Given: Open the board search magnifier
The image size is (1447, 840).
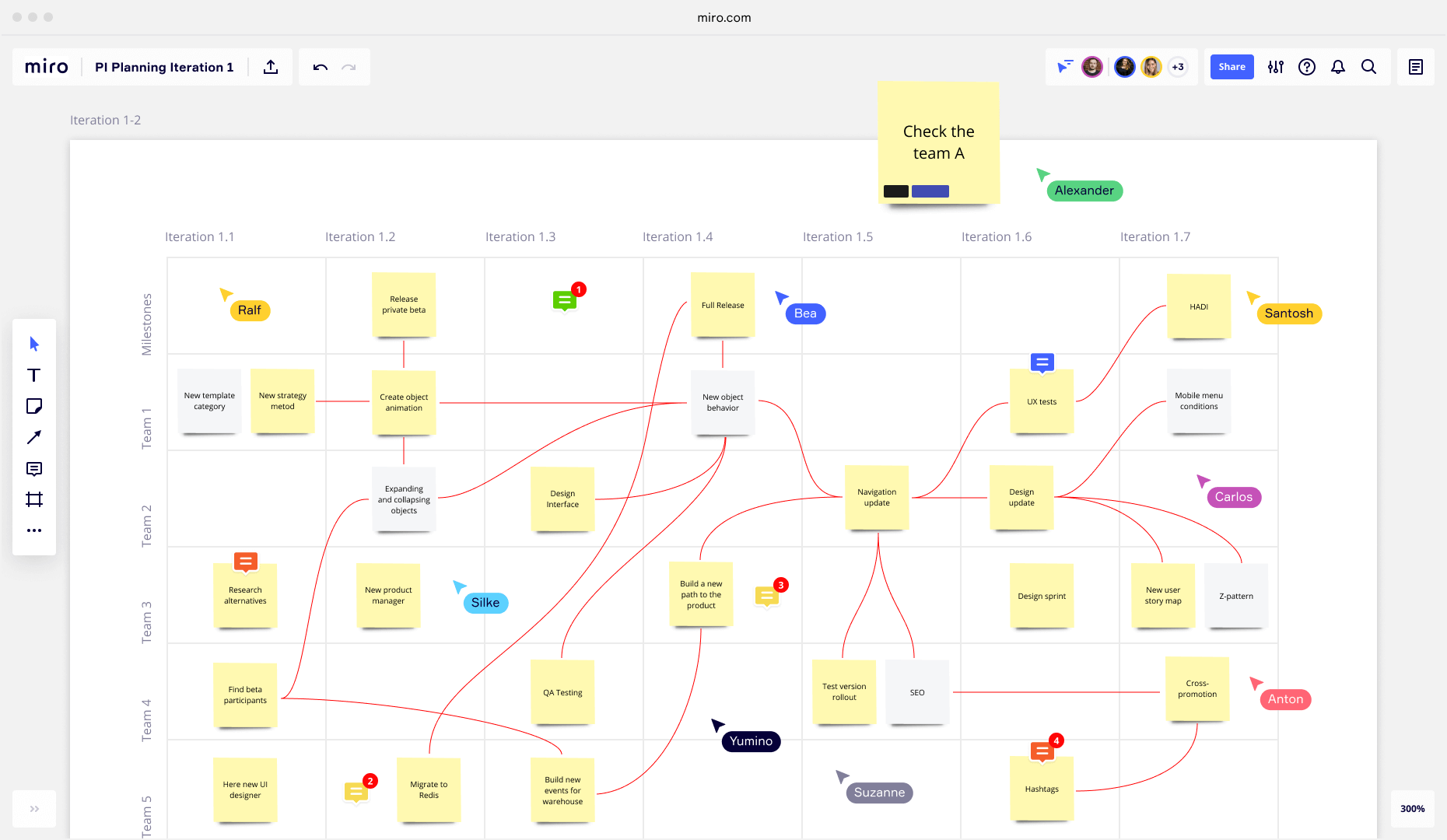Looking at the screenshot, I should 1369,67.
